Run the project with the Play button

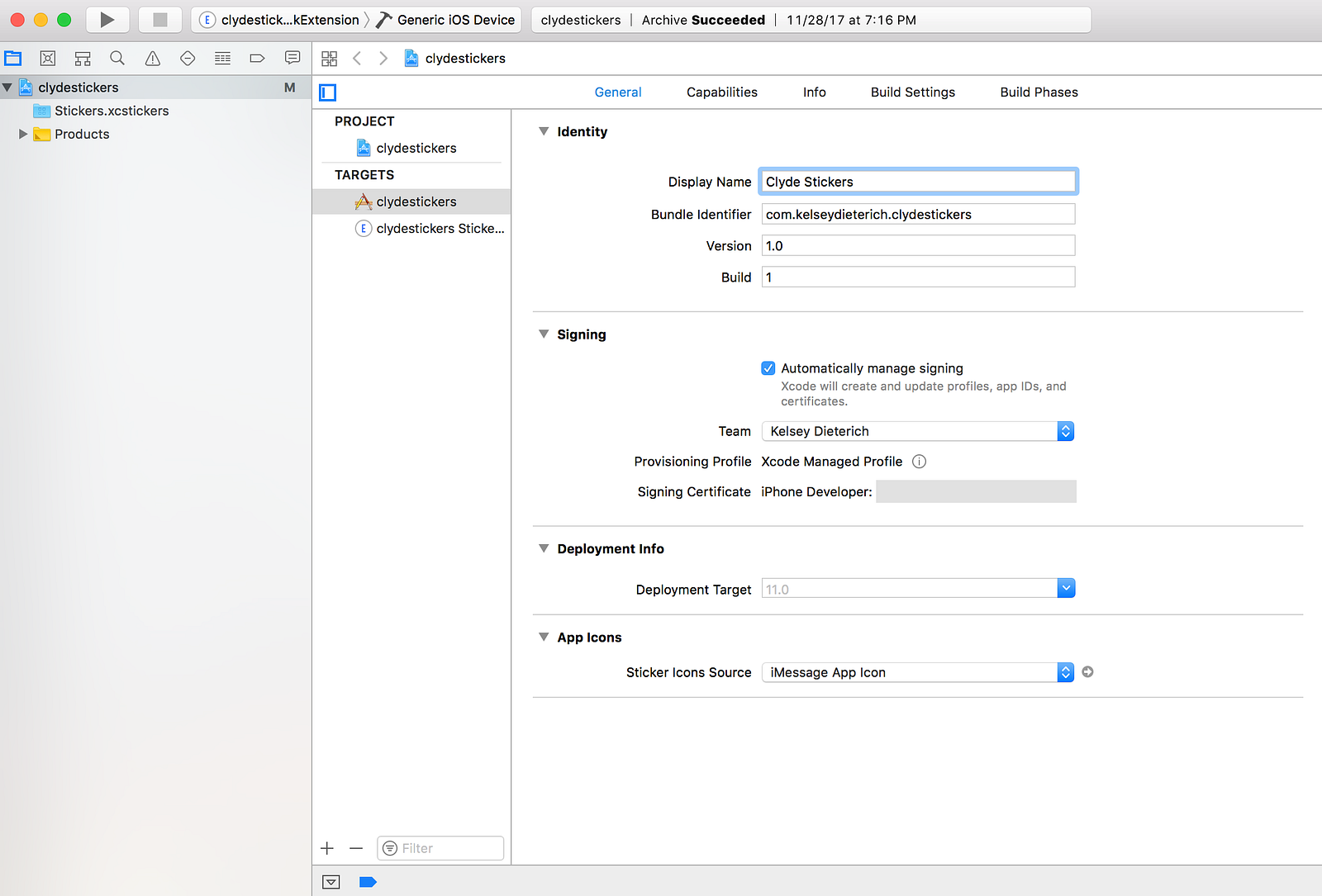107,20
